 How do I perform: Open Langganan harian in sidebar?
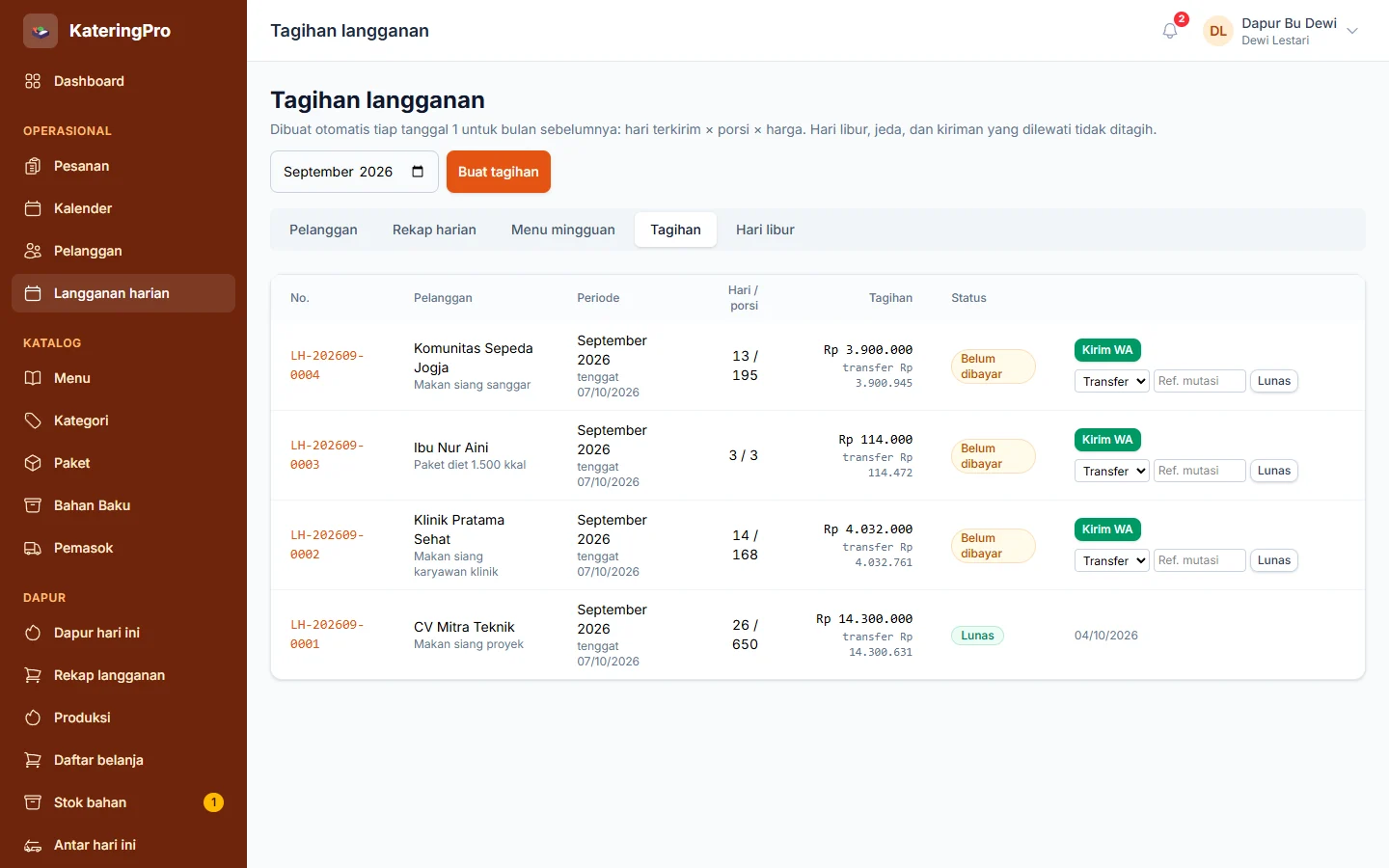(x=123, y=293)
